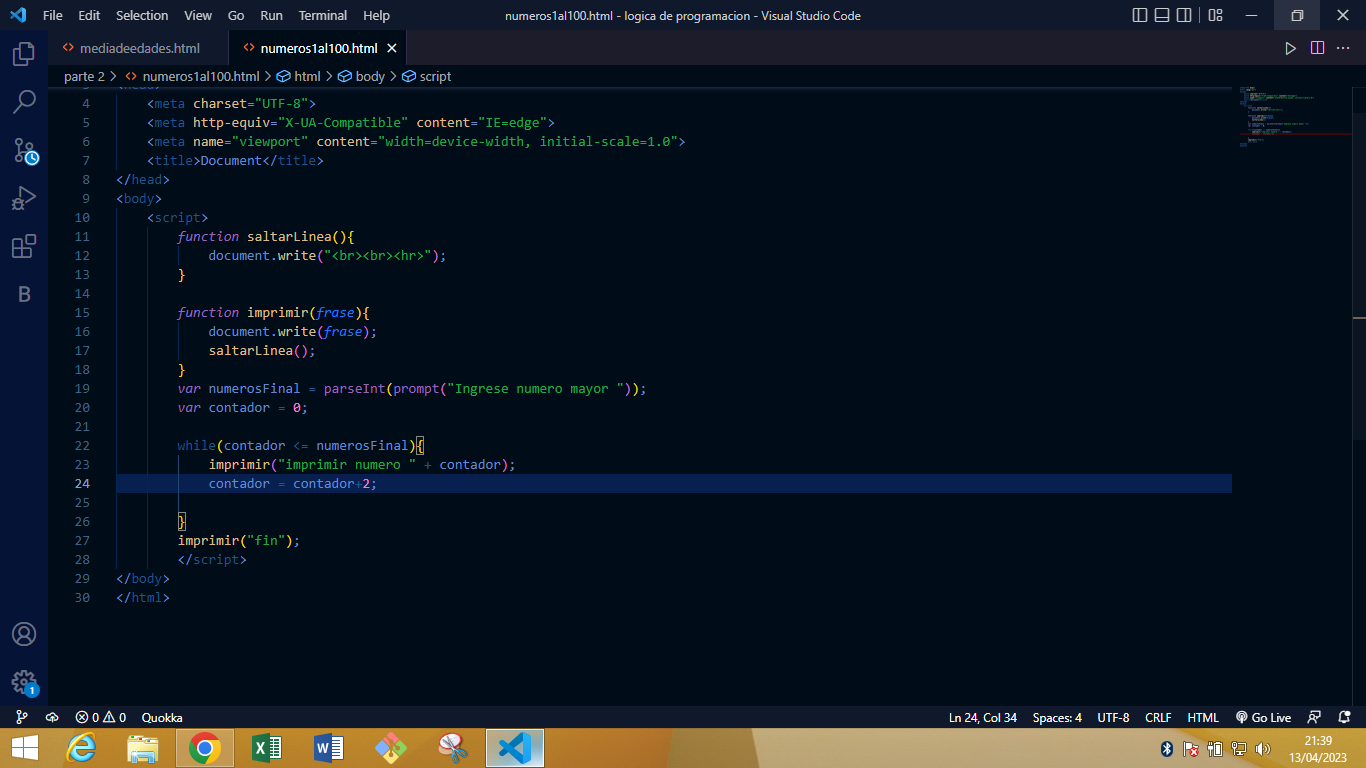
Task: Open the Source Control view
Action: (24, 150)
